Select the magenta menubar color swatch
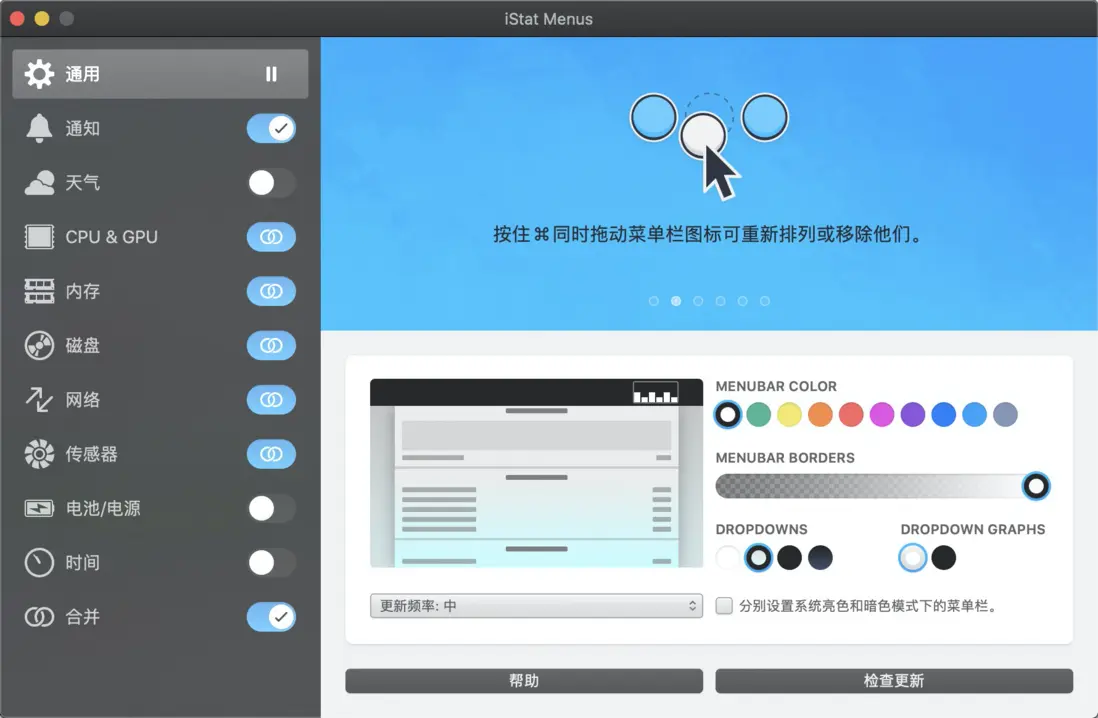The image size is (1098, 718). tap(882, 415)
